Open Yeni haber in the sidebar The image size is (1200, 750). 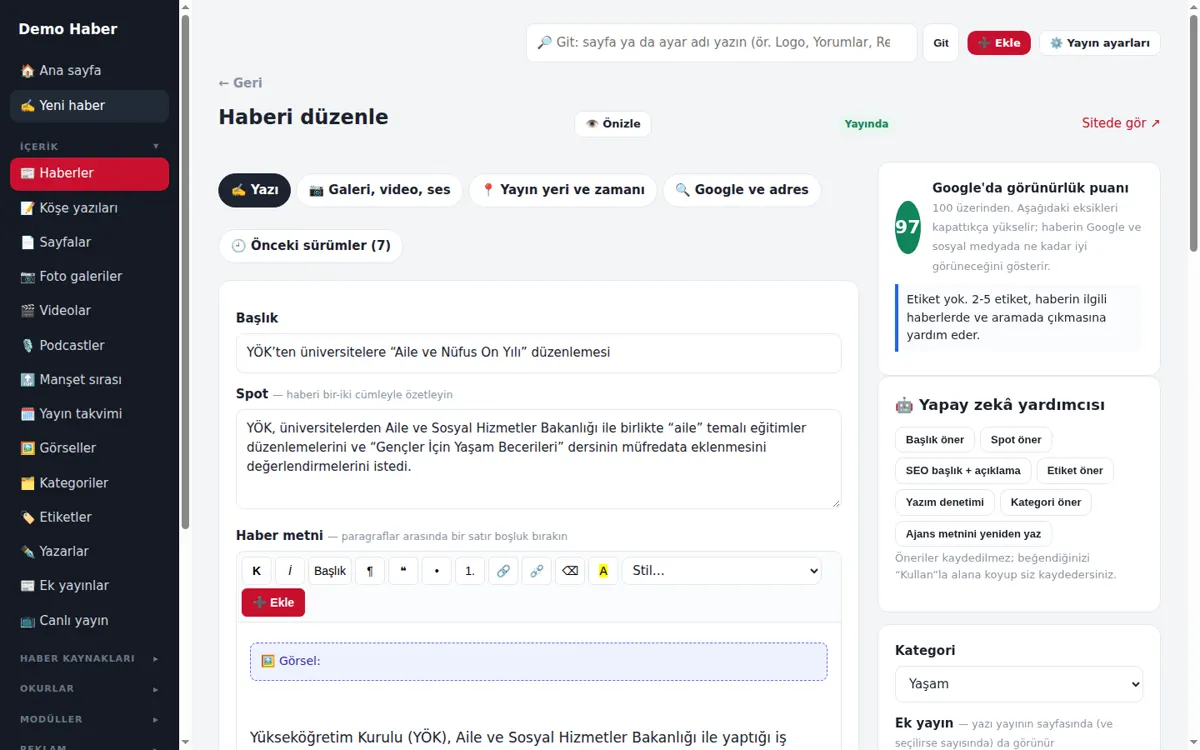pos(90,106)
